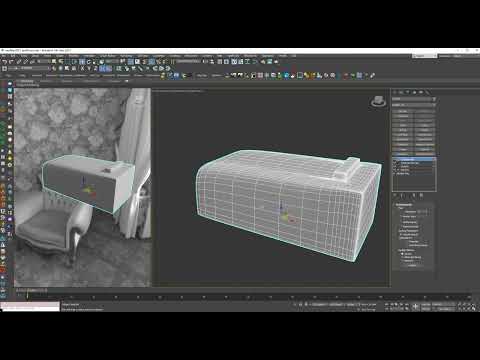Open the Modifier List dropdown
This screenshot has width=480, height=360.
point(414,105)
